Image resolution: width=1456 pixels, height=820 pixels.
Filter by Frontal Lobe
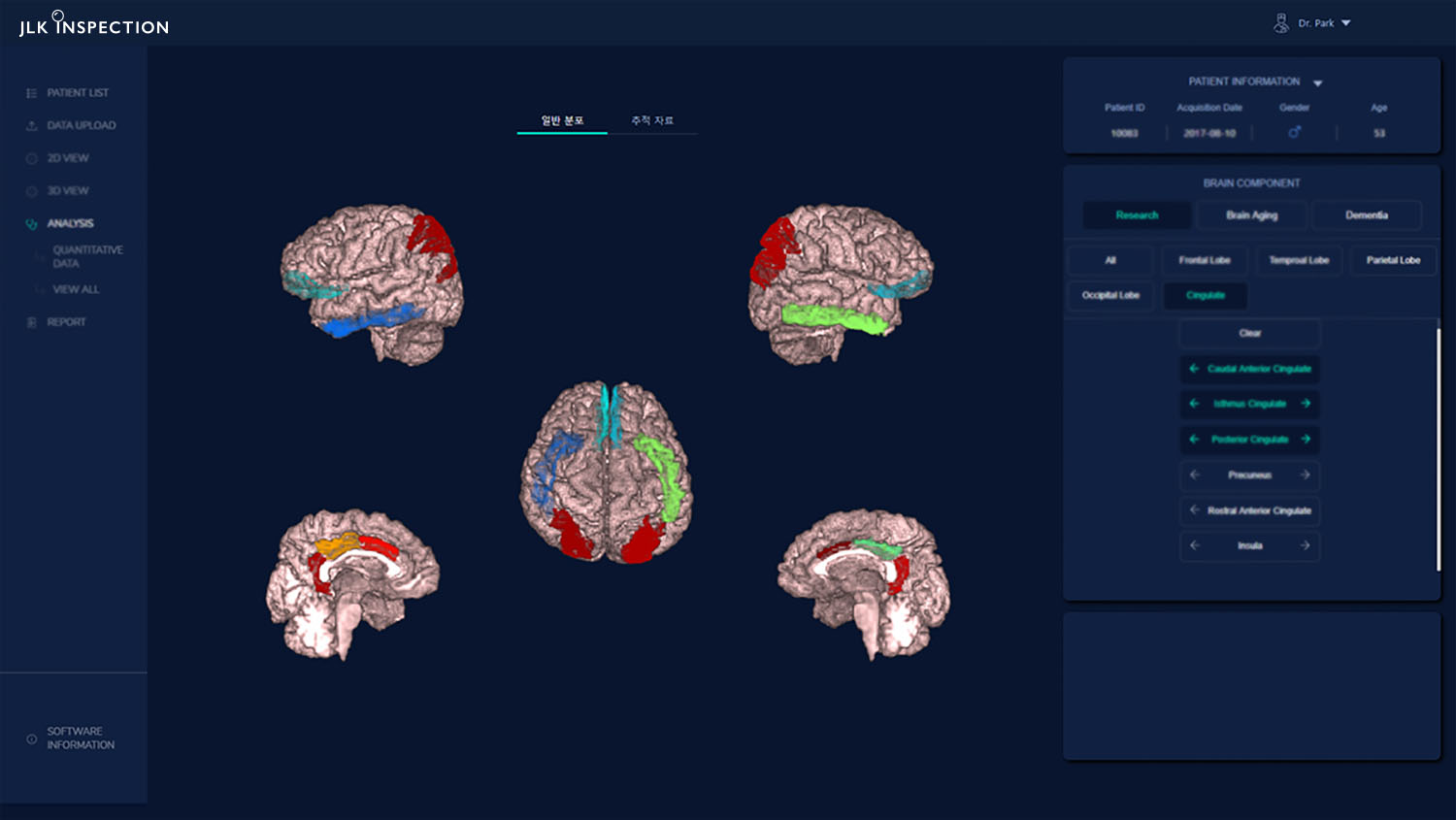(x=1205, y=260)
